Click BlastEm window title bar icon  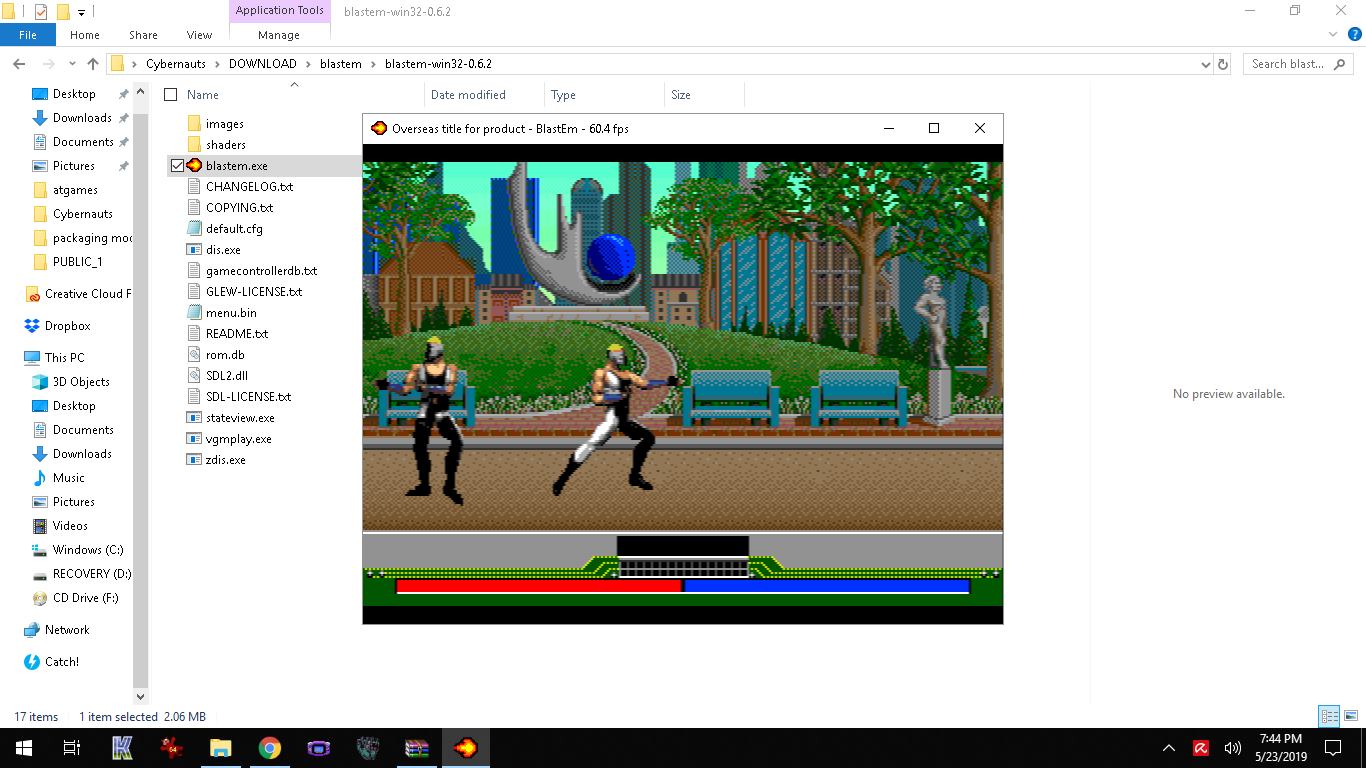coord(379,128)
